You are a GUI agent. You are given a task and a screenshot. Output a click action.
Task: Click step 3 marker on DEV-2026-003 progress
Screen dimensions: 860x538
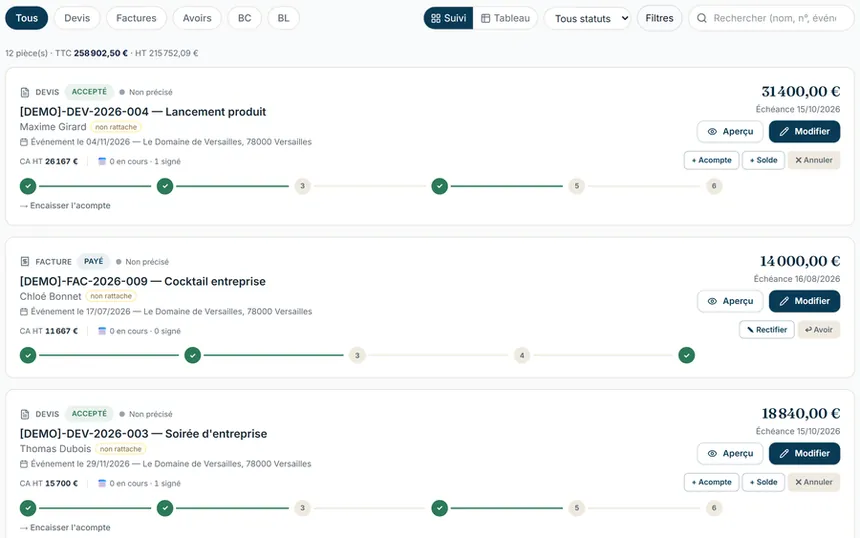(x=302, y=508)
